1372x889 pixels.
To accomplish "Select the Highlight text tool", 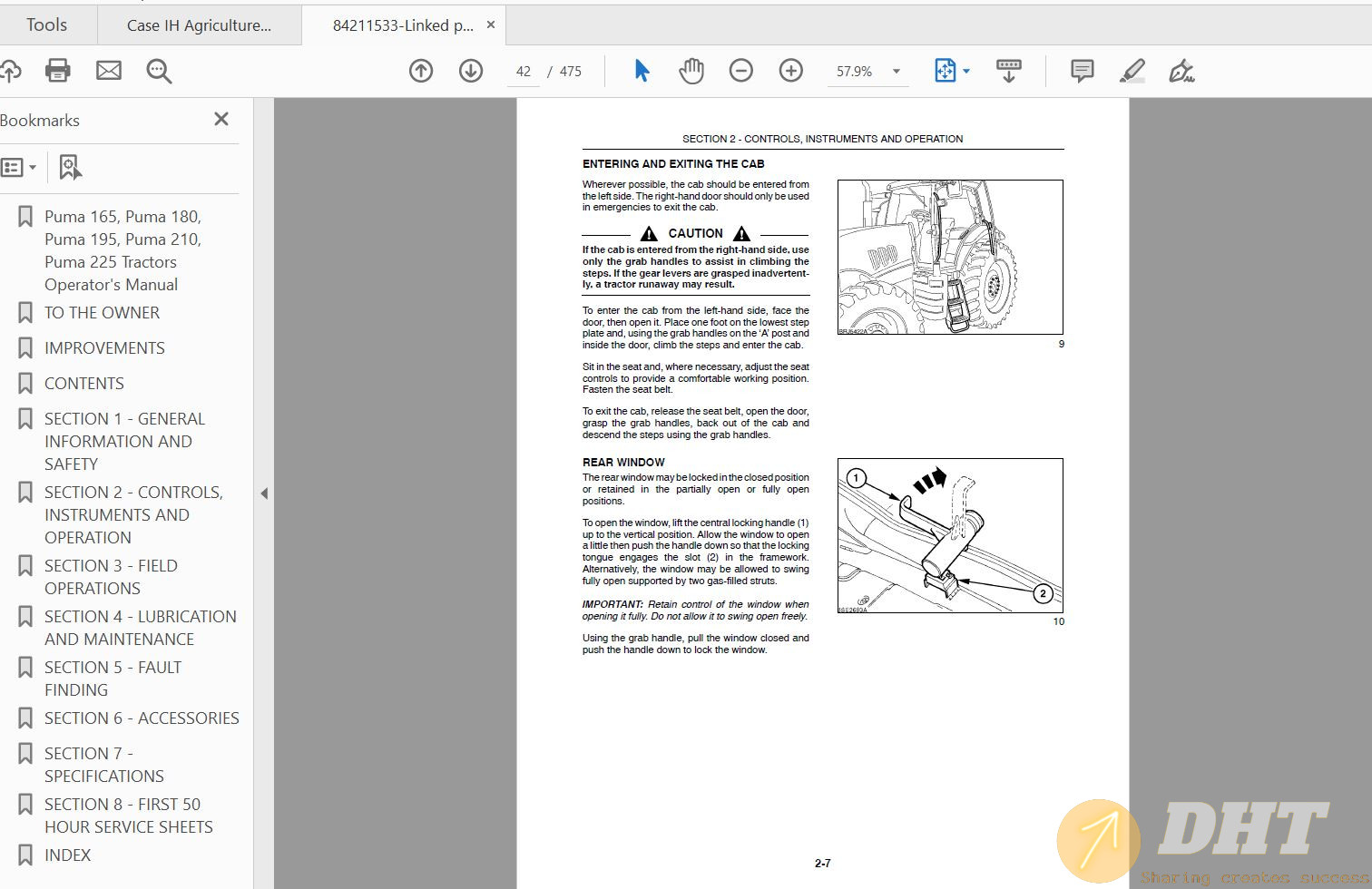I will pos(1132,71).
